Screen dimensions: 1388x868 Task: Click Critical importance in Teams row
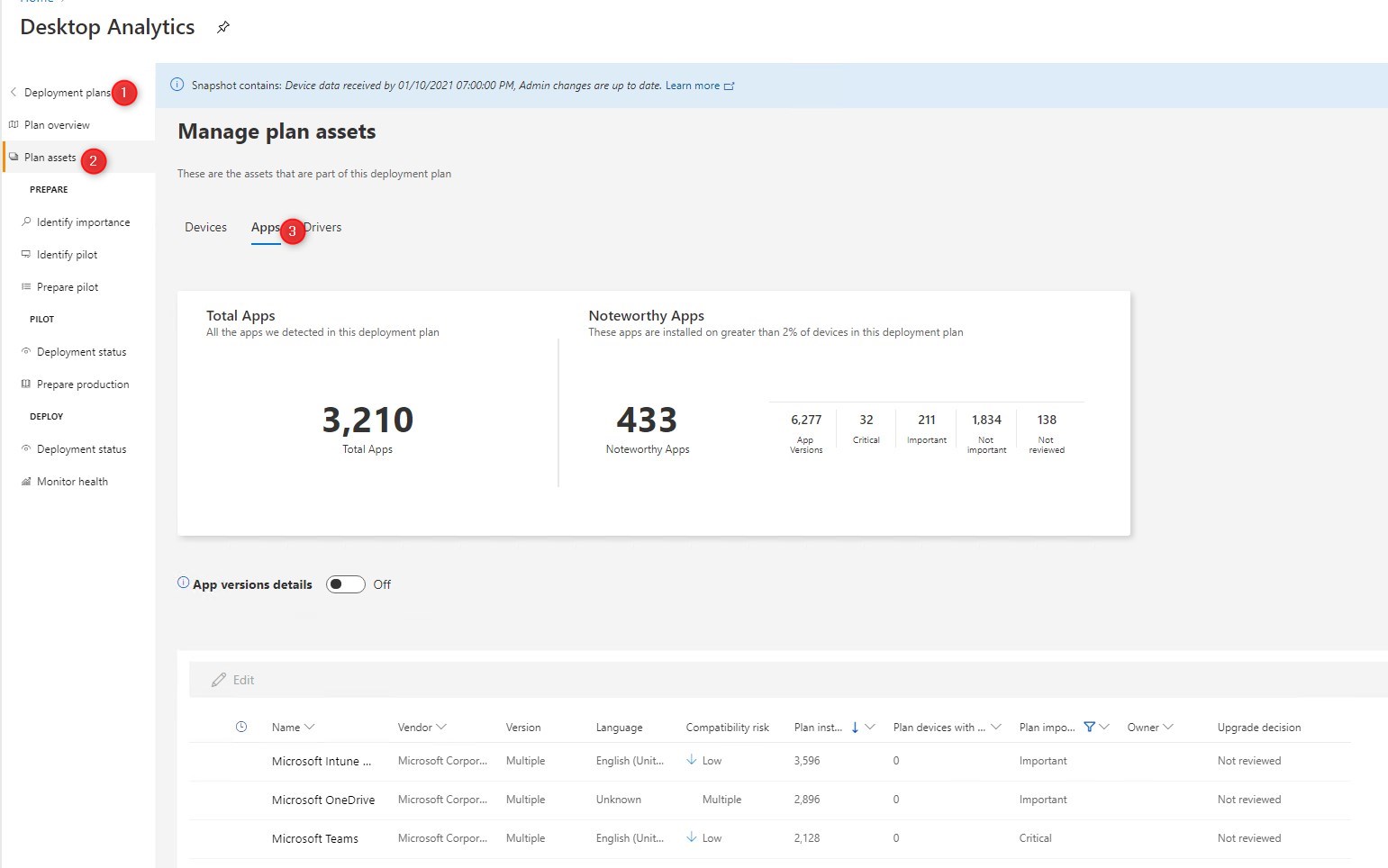point(1035,838)
